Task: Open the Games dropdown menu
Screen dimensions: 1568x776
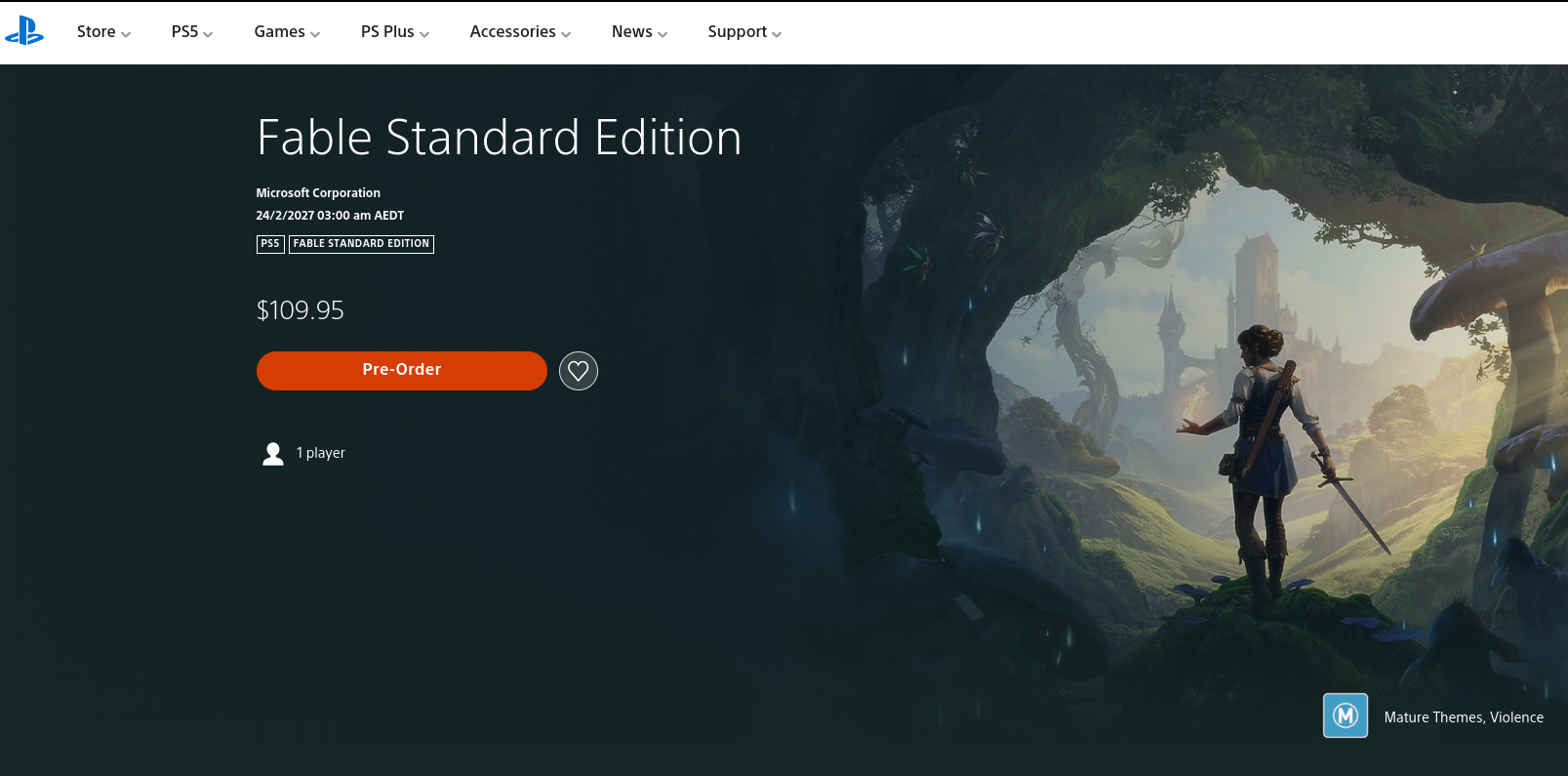Action: (287, 32)
